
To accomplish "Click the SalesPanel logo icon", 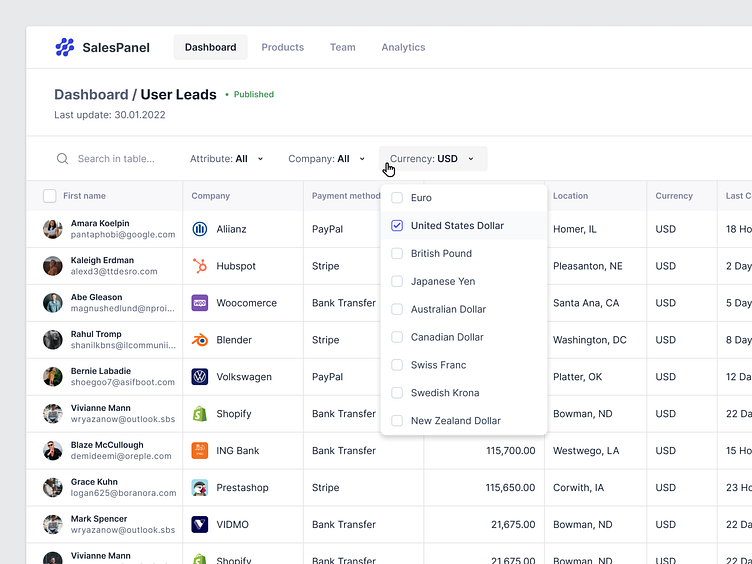I will [x=64, y=47].
